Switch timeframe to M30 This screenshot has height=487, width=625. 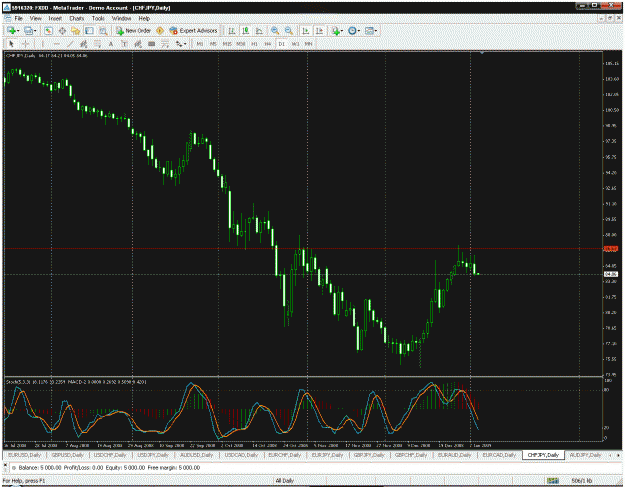(x=241, y=44)
